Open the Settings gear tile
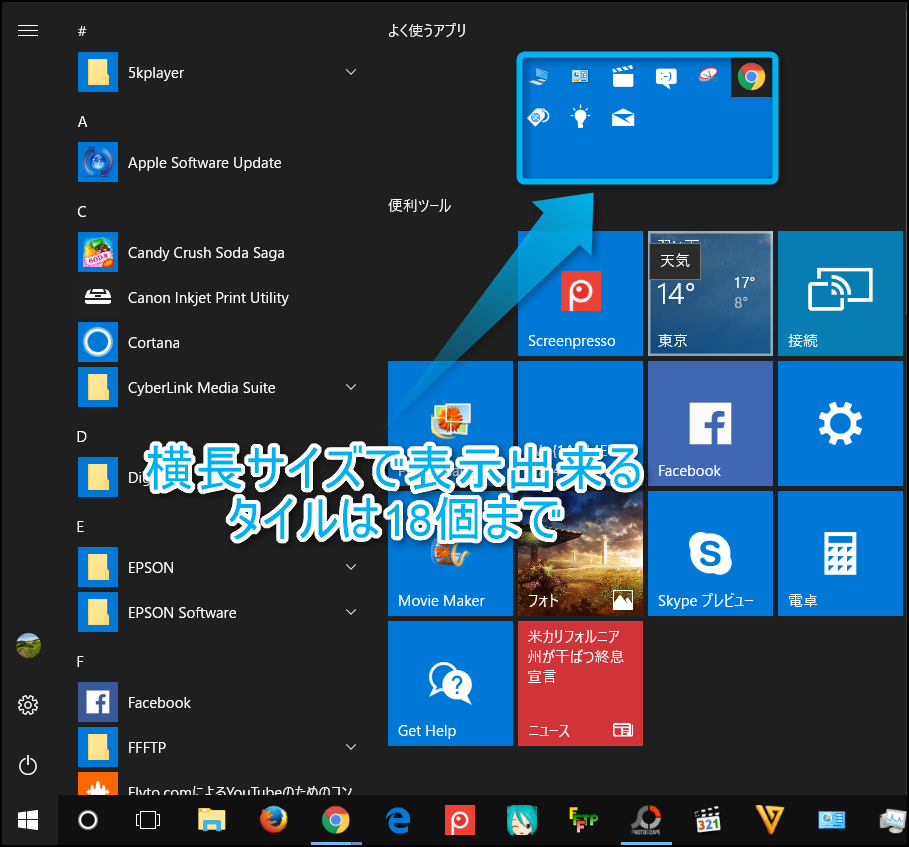The height and width of the screenshot is (847, 909). coord(840,423)
